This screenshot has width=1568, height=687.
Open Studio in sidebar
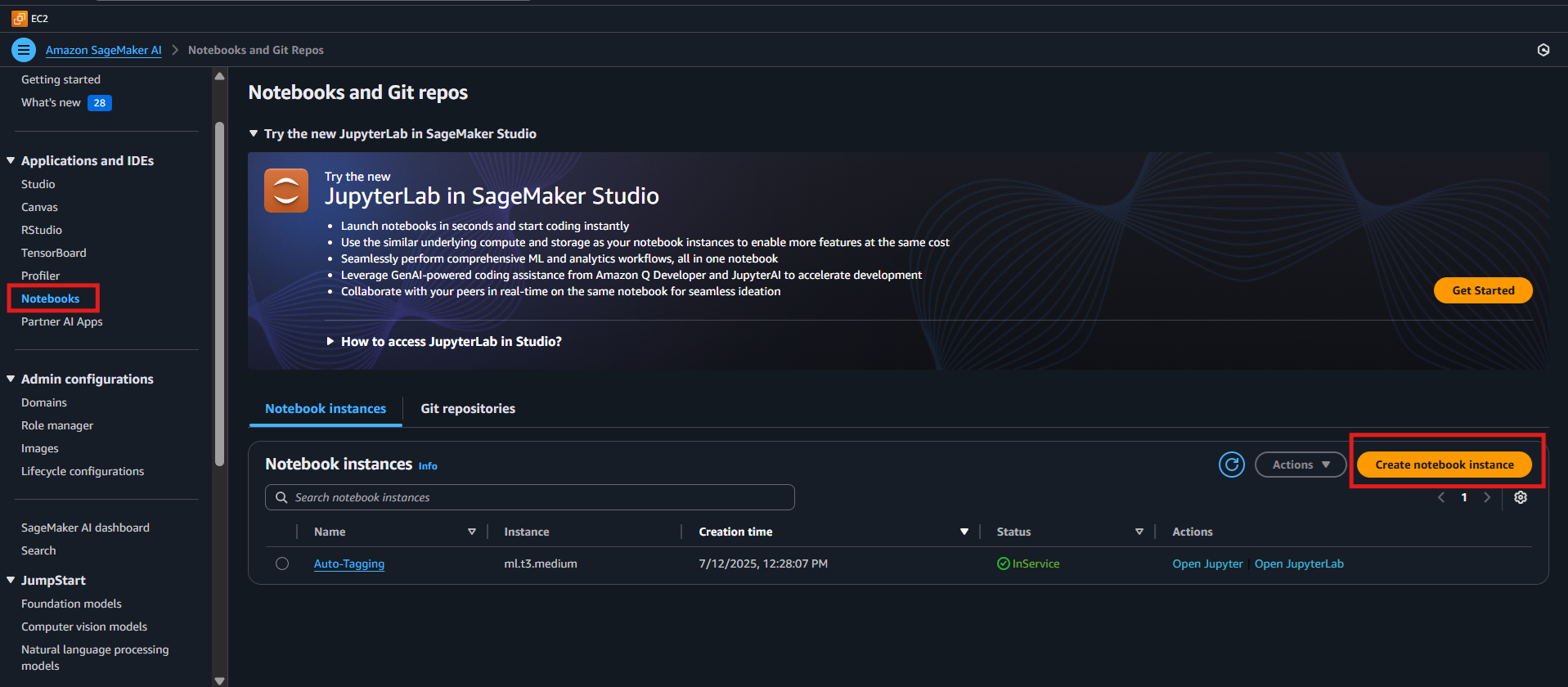[x=38, y=184]
